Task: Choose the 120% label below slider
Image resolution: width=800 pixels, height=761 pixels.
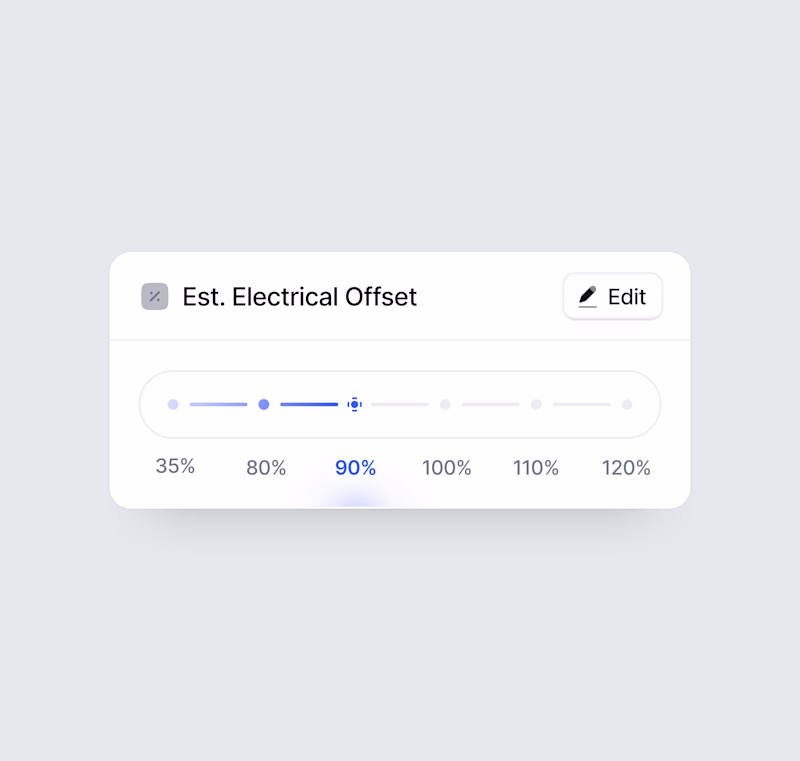Action: (x=626, y=468)
